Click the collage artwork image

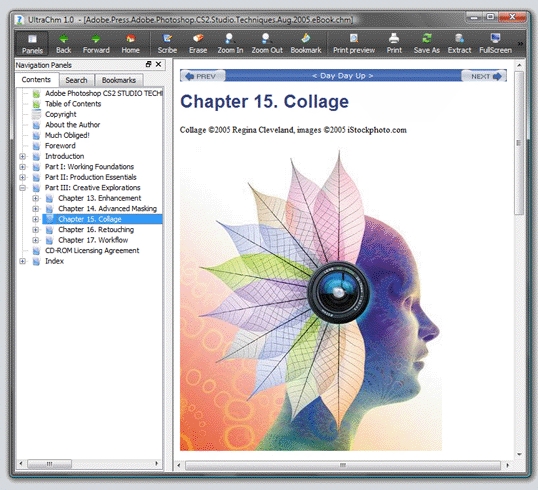pos(311,300)
